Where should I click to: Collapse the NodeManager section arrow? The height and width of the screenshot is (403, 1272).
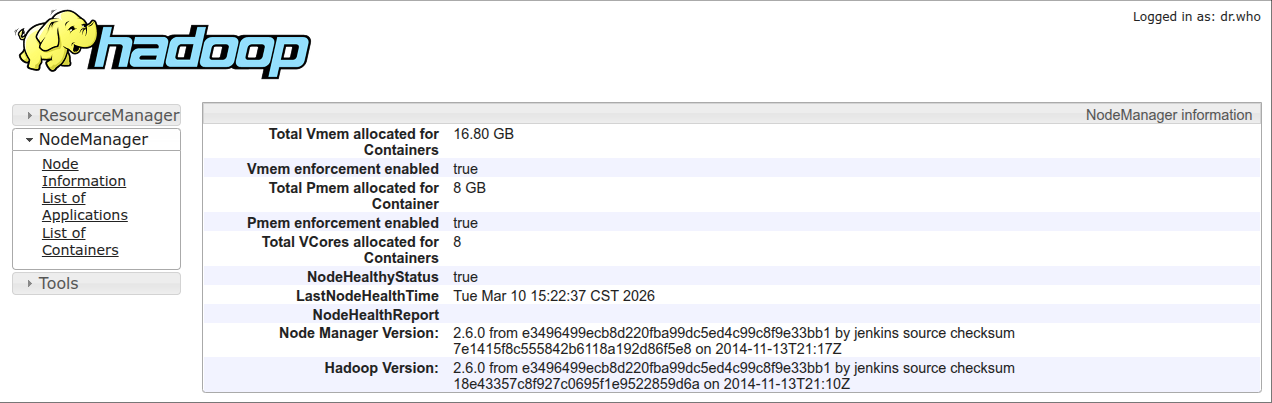click(x=30, y=140)
